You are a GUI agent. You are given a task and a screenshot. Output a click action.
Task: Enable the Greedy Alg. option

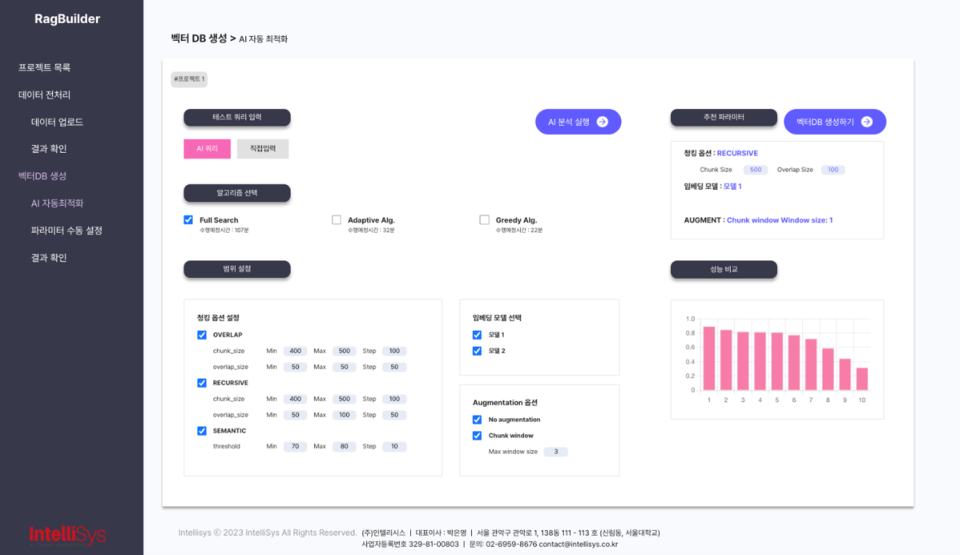point(485,220)
